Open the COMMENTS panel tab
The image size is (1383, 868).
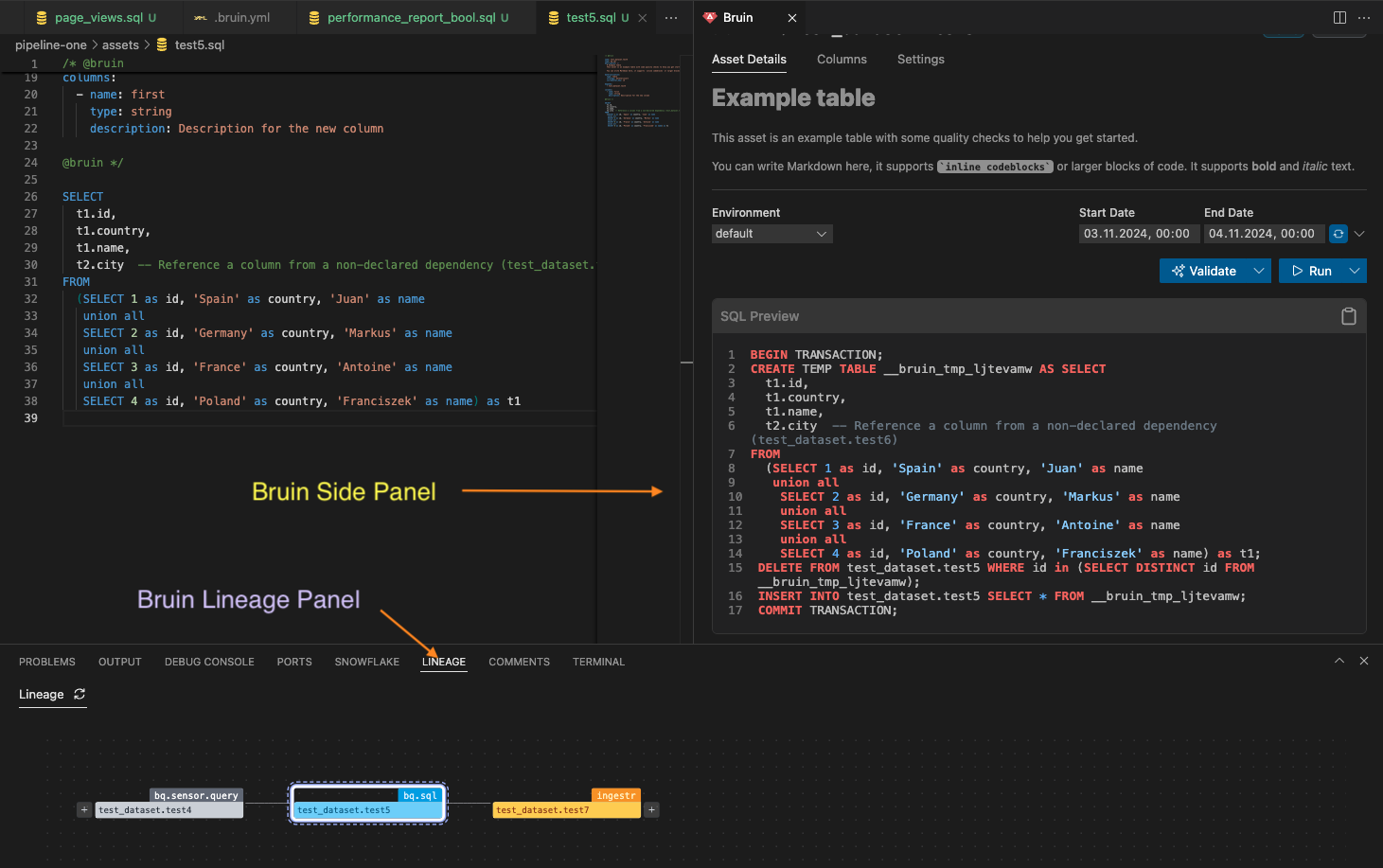(519, 662)
